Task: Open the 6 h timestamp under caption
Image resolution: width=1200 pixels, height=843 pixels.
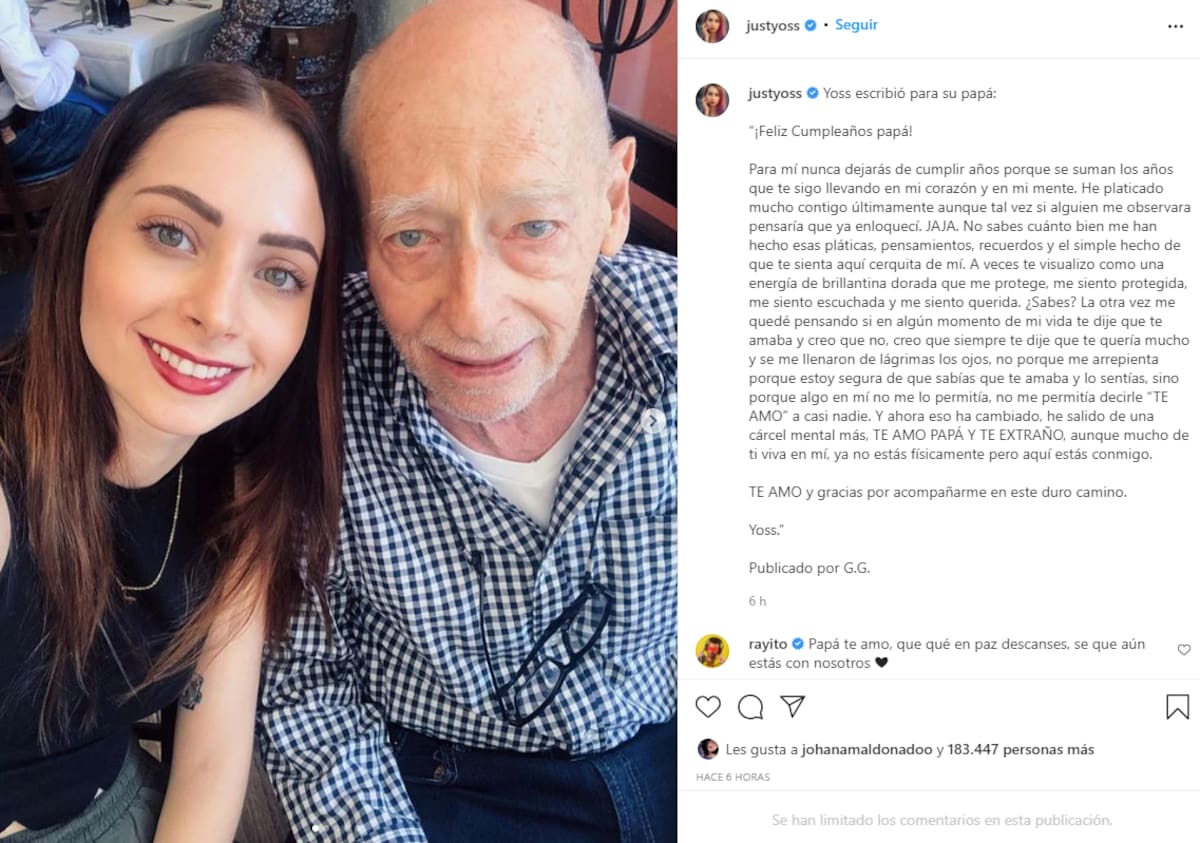Action: [758, 601]
